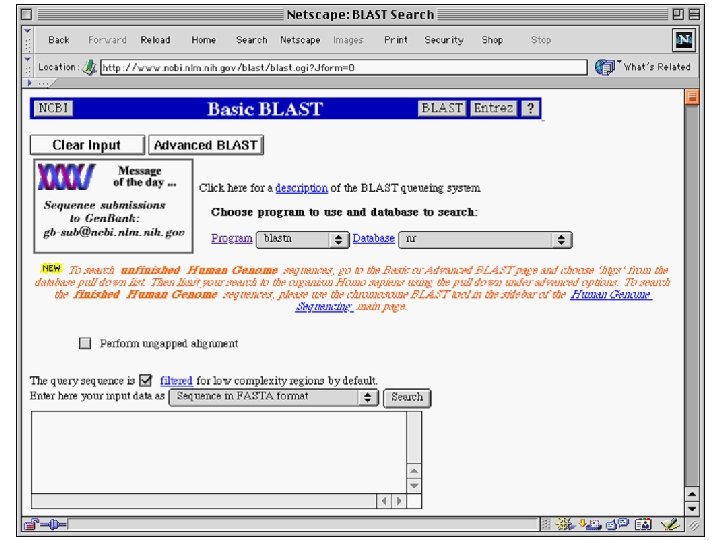The width and height of the screenshot is (720, 540).
Task: Open the description link
Action: pos(302,188)
